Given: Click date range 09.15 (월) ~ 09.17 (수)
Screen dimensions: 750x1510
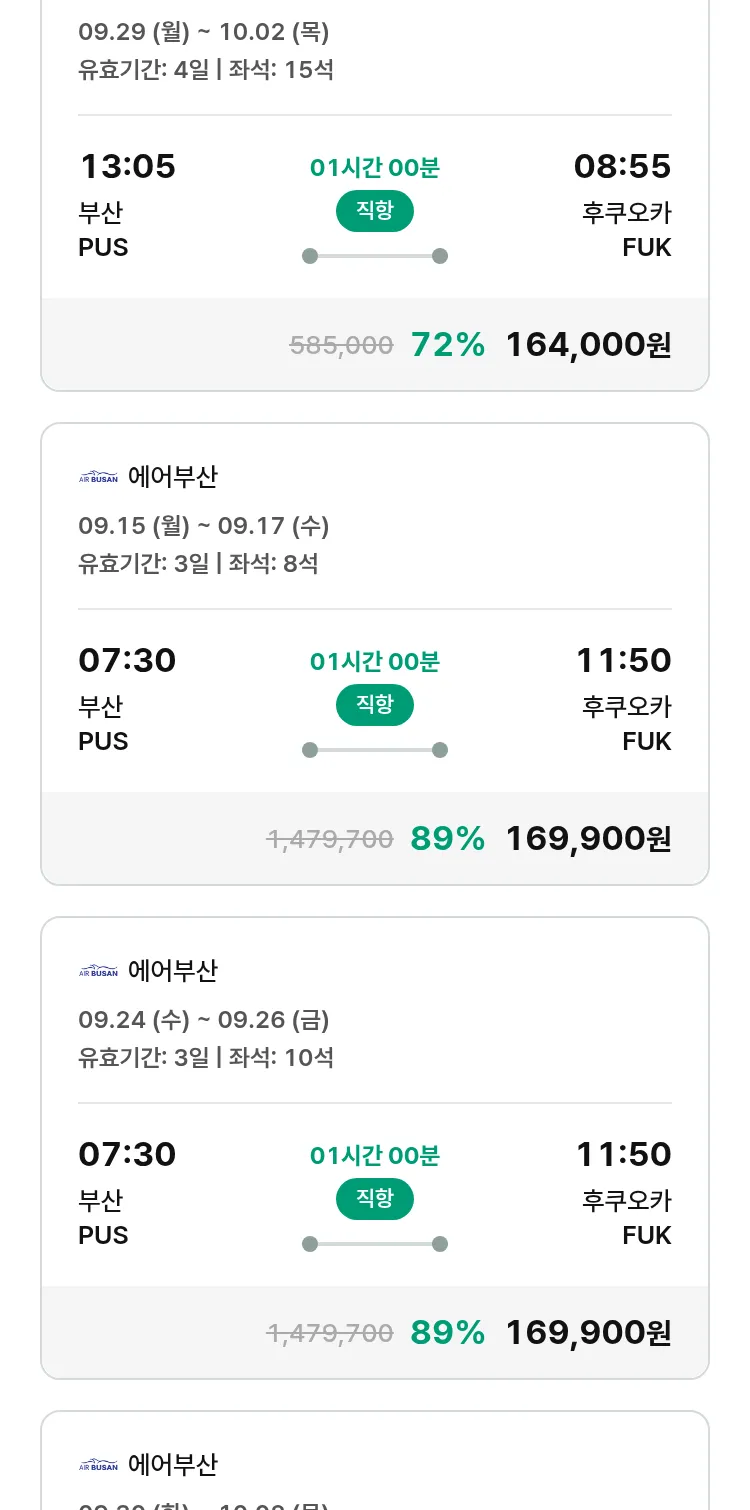Looking at the screenshot, I should [204, 526].
